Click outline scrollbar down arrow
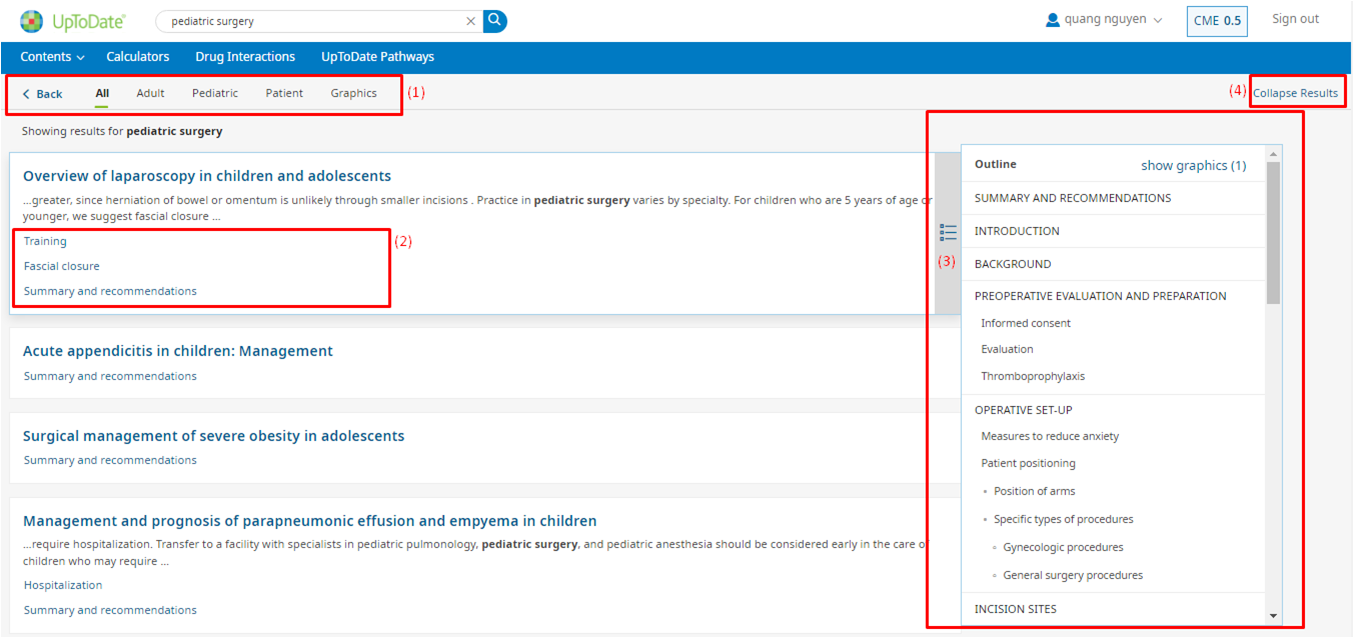The image size is (1354, 638). pyautogui.click(x=1273, y=616)
